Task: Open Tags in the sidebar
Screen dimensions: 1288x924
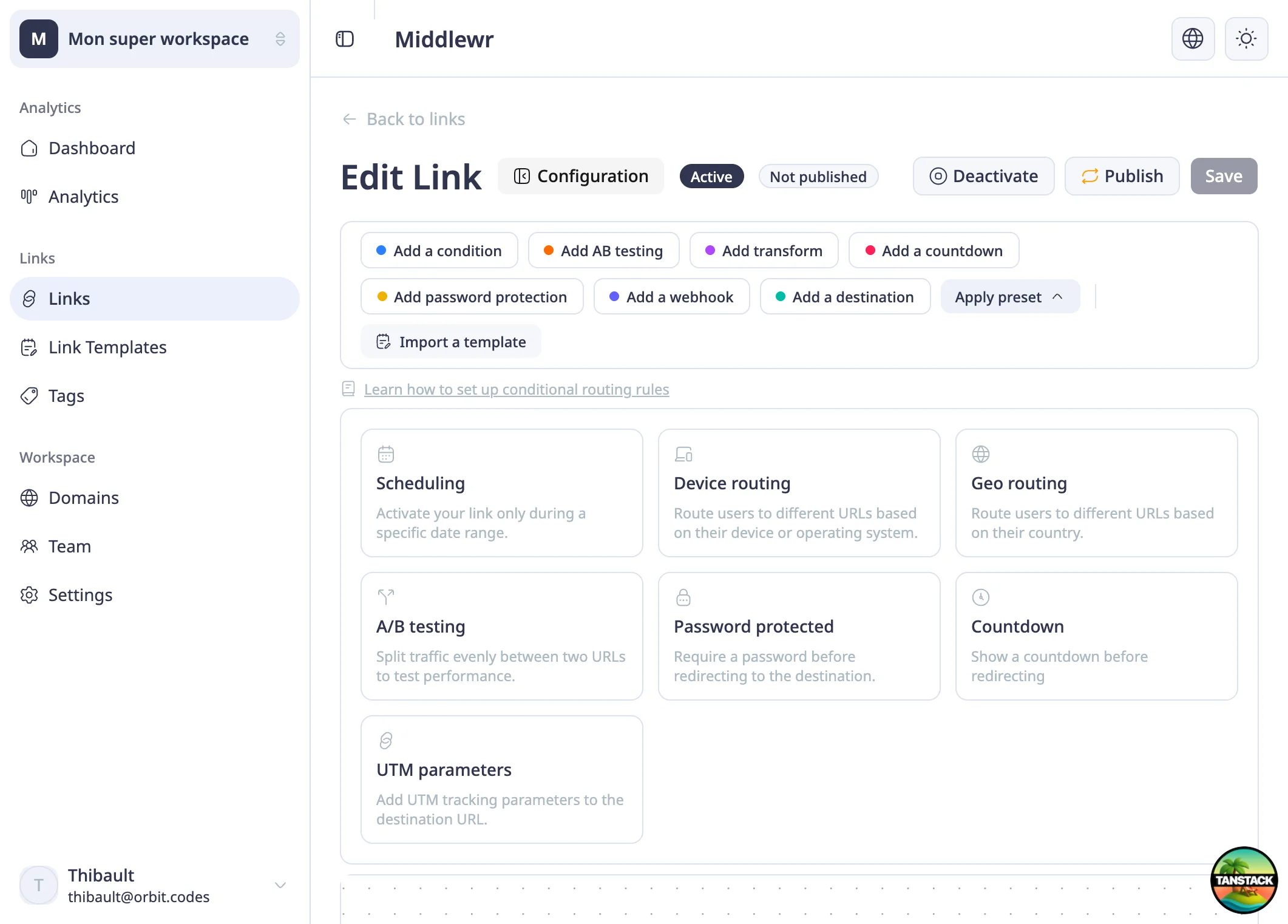Action: [x=154, y=396]
